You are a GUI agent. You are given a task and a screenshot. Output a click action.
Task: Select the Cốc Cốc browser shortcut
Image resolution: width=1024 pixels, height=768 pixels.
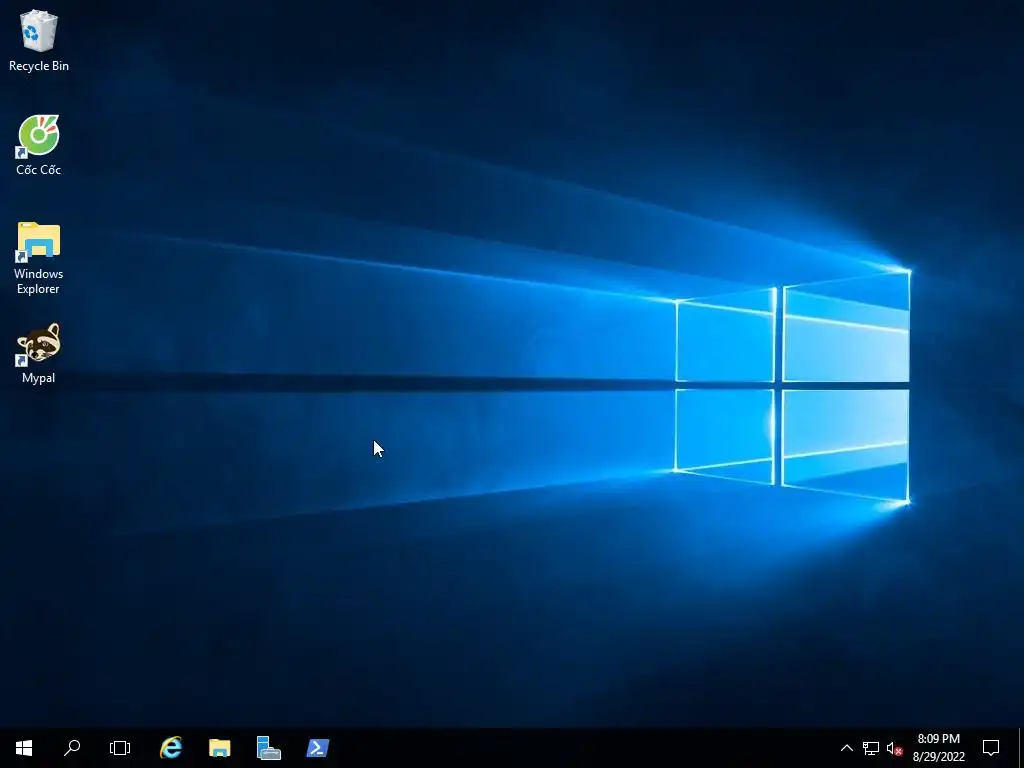coord(39,145)
